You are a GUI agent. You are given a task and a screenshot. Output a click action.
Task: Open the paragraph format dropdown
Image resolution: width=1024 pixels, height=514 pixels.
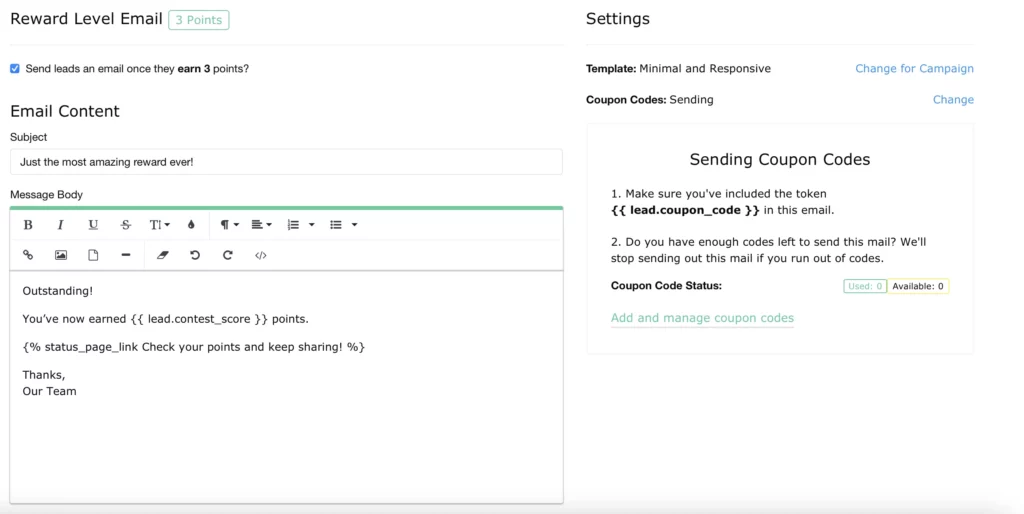click(x=229, y=225)
